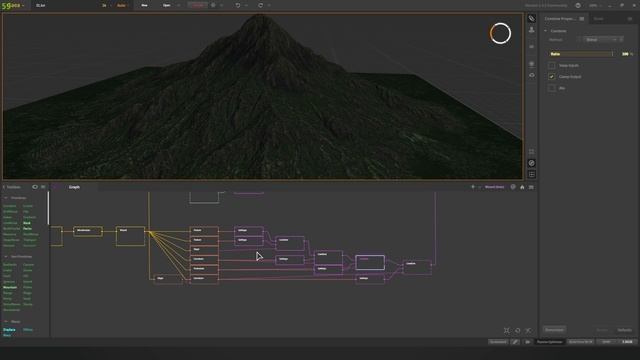
Task: Click round icon left of home in graph header
Action: pyautogui.click(x=513, y=187)
